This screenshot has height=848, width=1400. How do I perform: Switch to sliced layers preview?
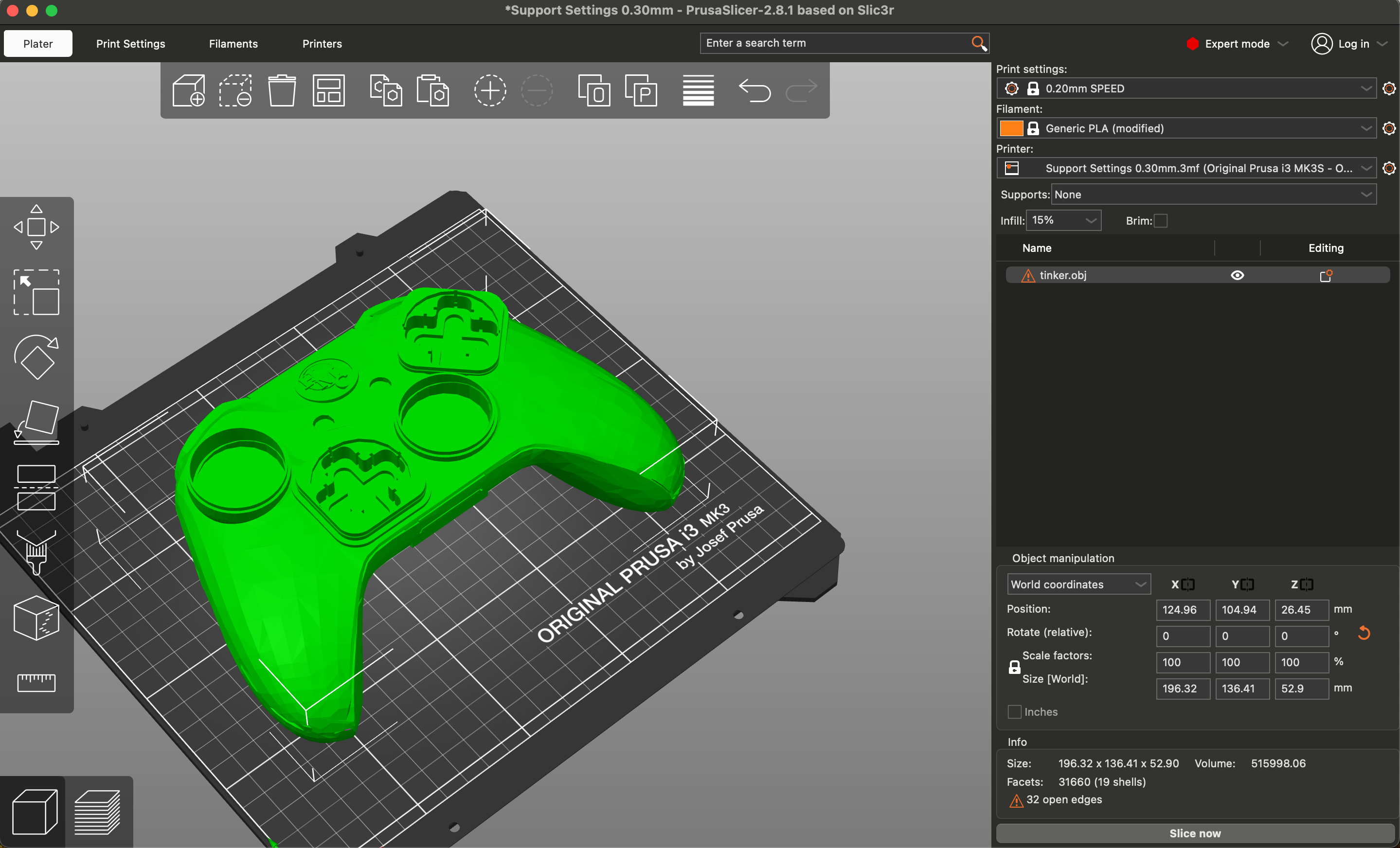pyautogui.click(x=98, y=812)
